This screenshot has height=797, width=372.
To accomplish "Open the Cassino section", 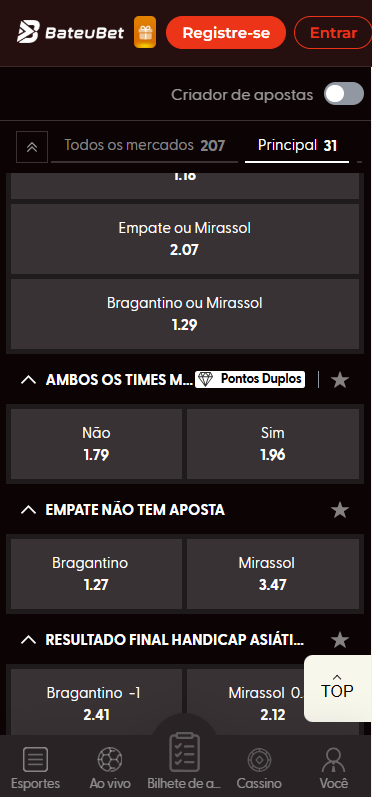I will 259,768.
